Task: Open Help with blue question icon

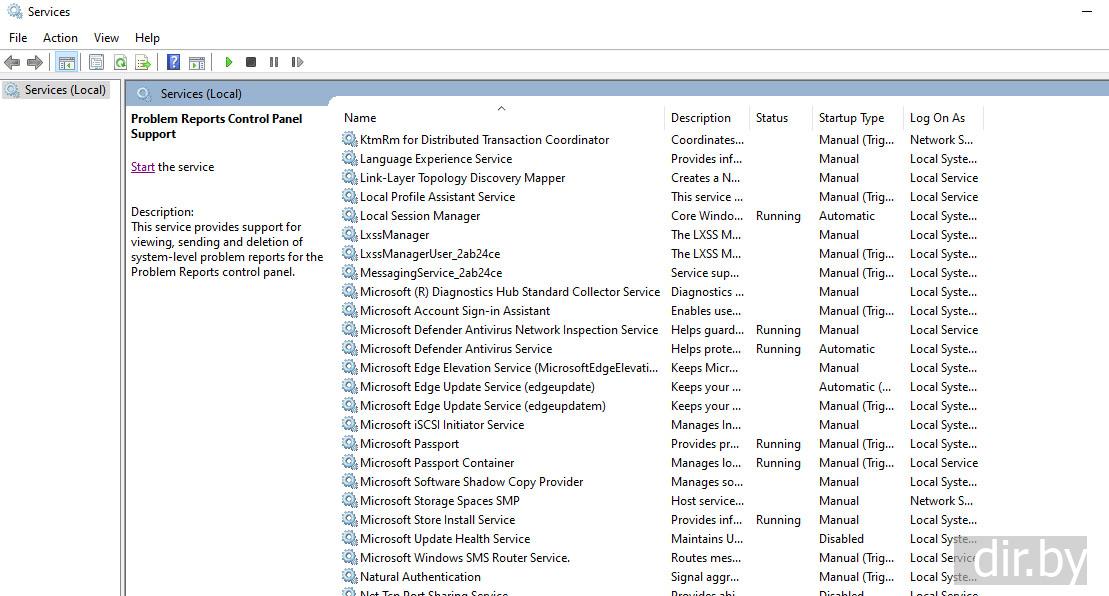Action: point(173,62)
